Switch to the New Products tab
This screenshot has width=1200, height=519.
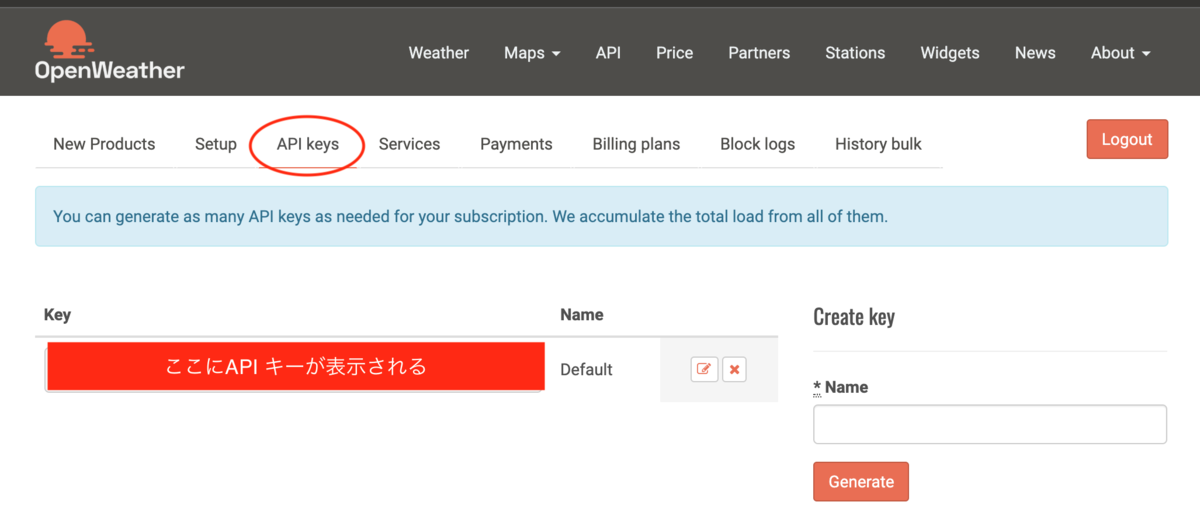pos(104,144)
